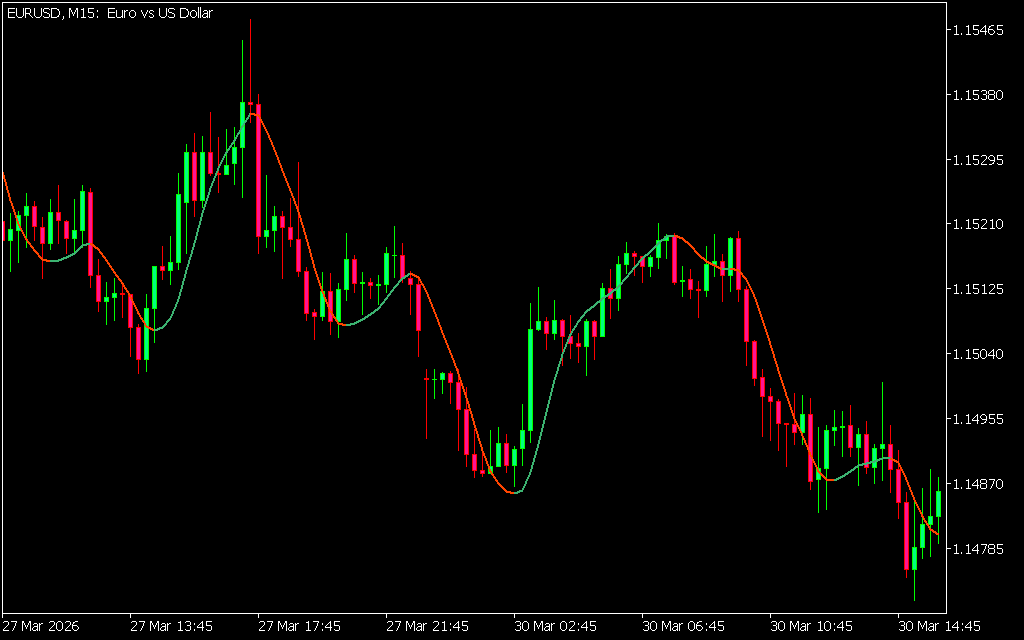Click the 1.14955 price level label
This screenshot has width=1024, height=640.
coord(980,419)
